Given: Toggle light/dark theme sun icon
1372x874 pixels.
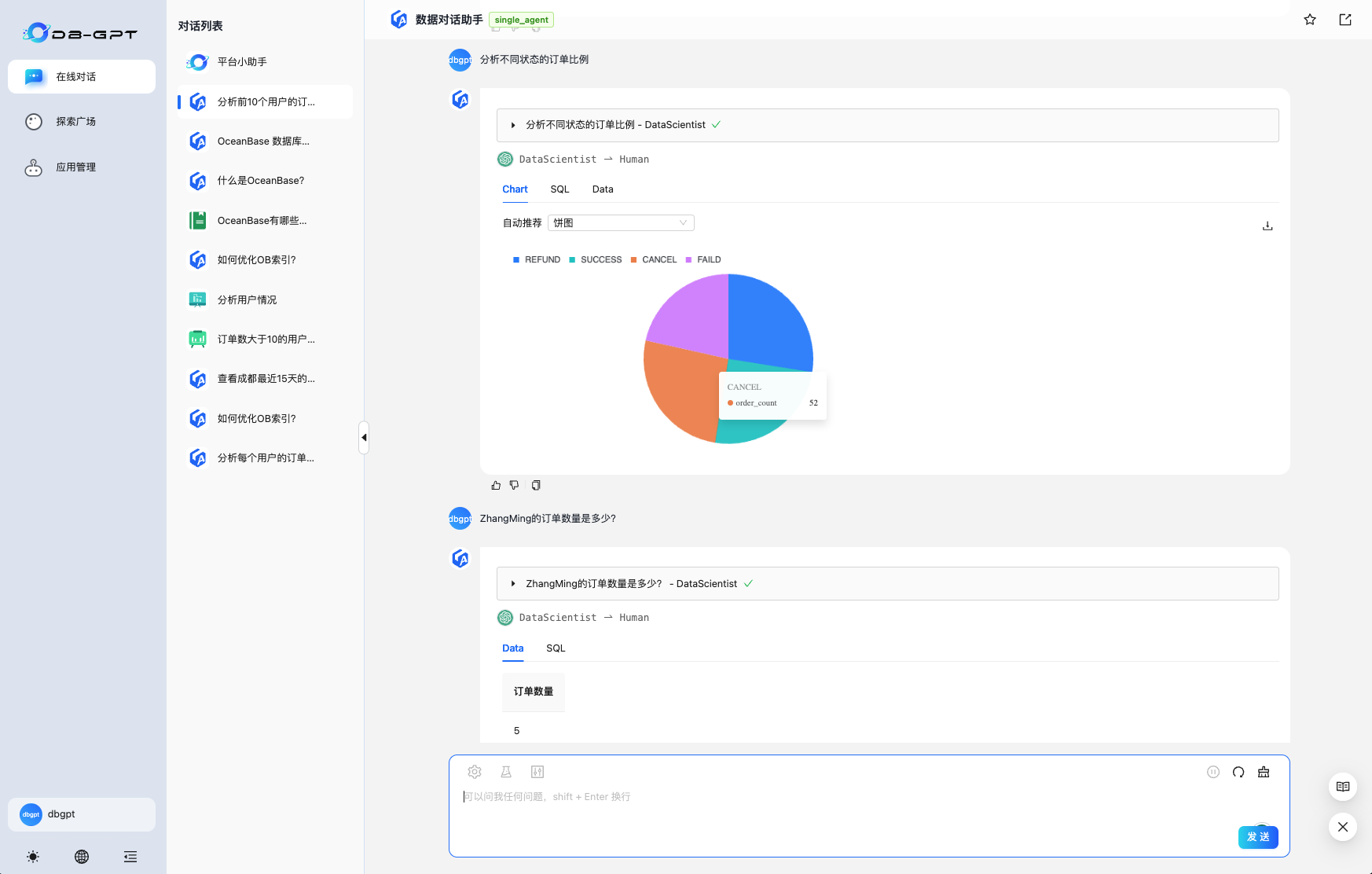Looking at the screenshot, I should pos(33,857).
